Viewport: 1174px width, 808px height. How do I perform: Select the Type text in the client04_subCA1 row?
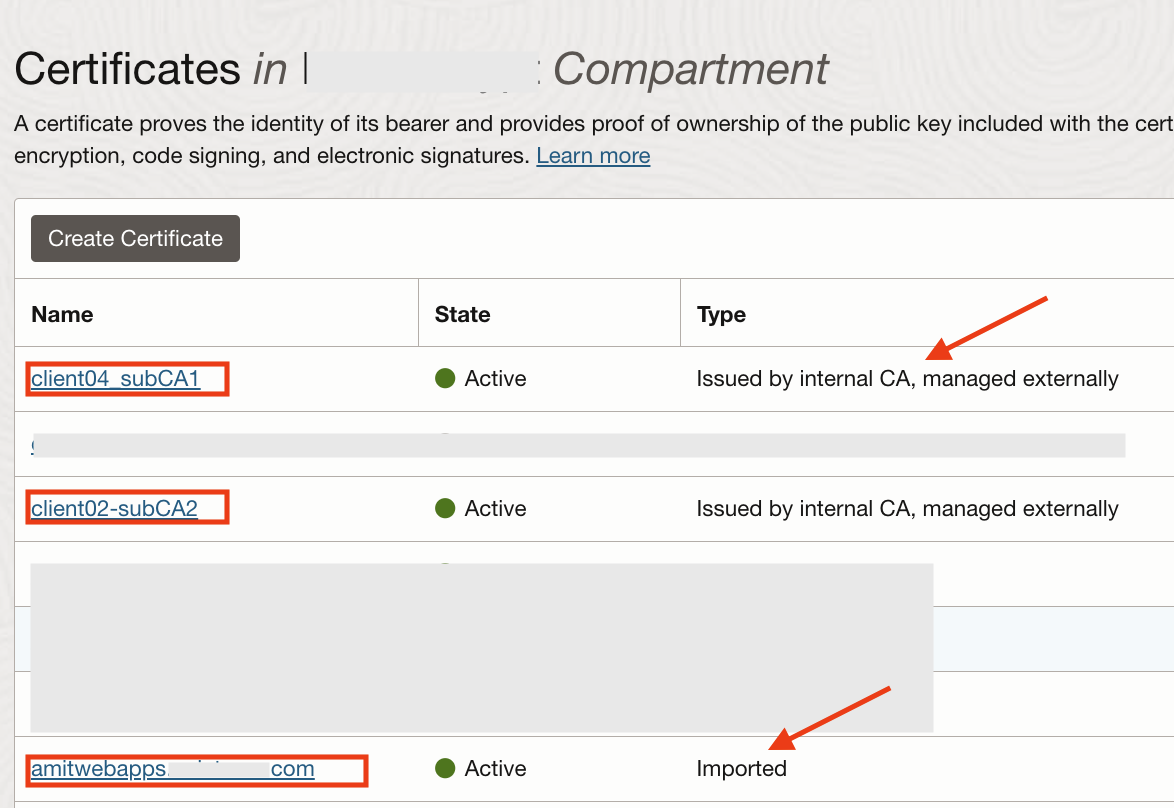pos(906,379)
